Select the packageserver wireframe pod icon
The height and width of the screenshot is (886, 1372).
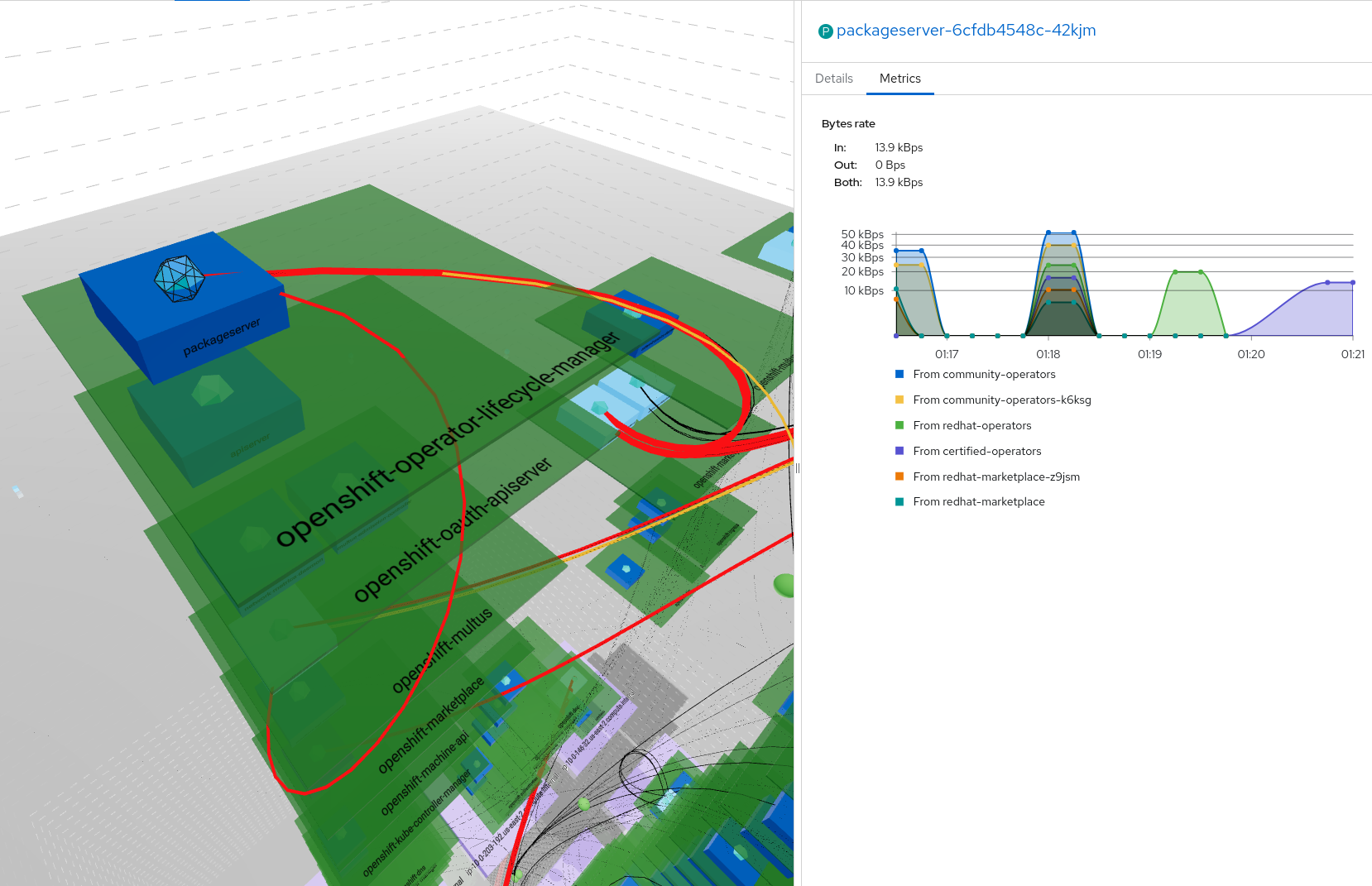click(x=180, y=278)
